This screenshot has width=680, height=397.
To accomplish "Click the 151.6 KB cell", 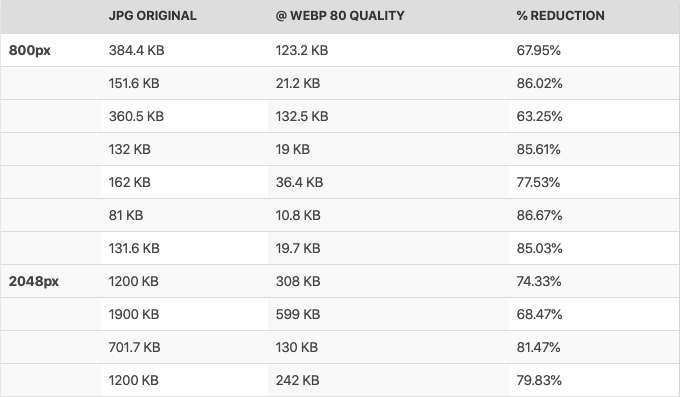I will (x=184, y=83).
